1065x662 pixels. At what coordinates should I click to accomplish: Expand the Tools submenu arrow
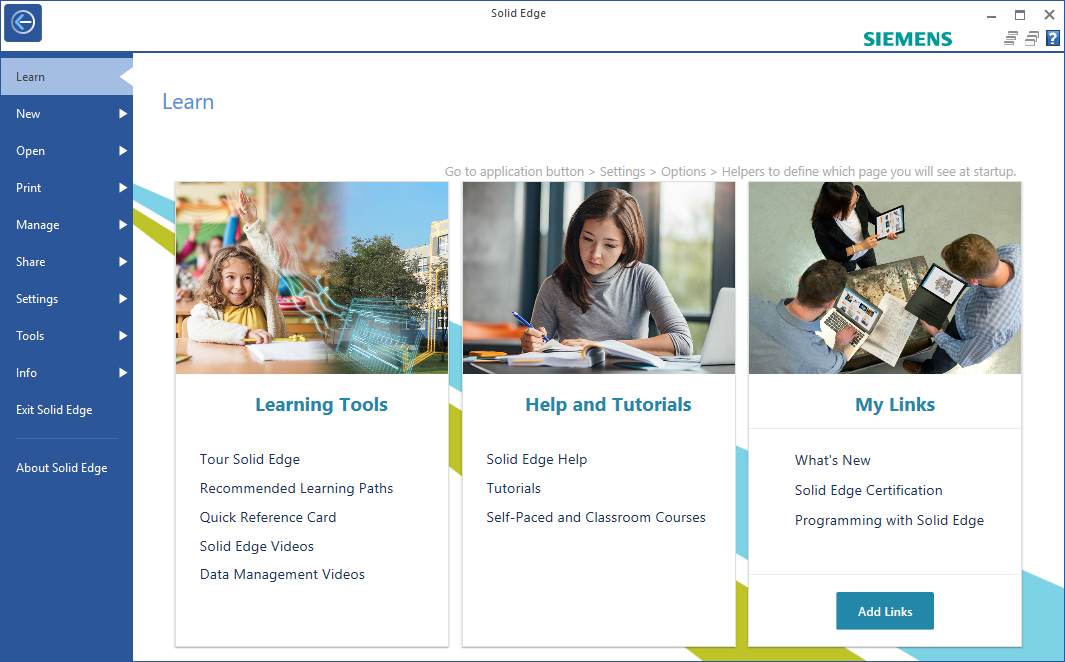(123, 336)
